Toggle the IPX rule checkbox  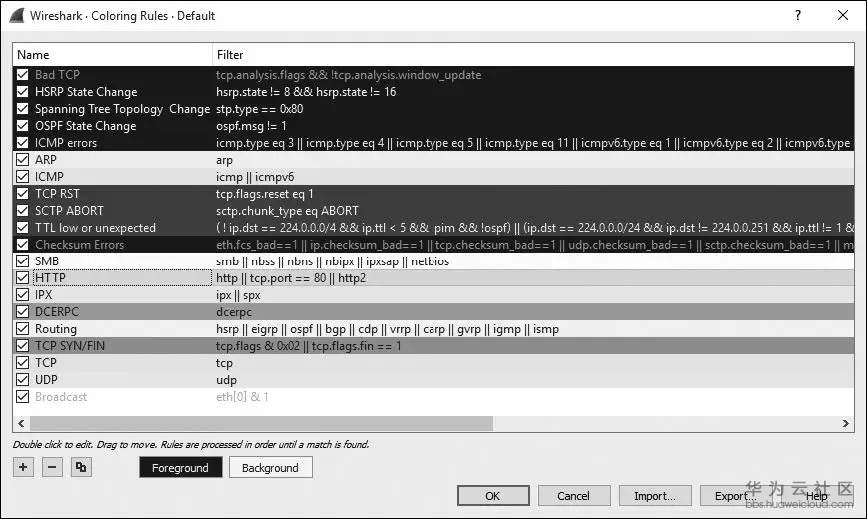tap(23, 295)
